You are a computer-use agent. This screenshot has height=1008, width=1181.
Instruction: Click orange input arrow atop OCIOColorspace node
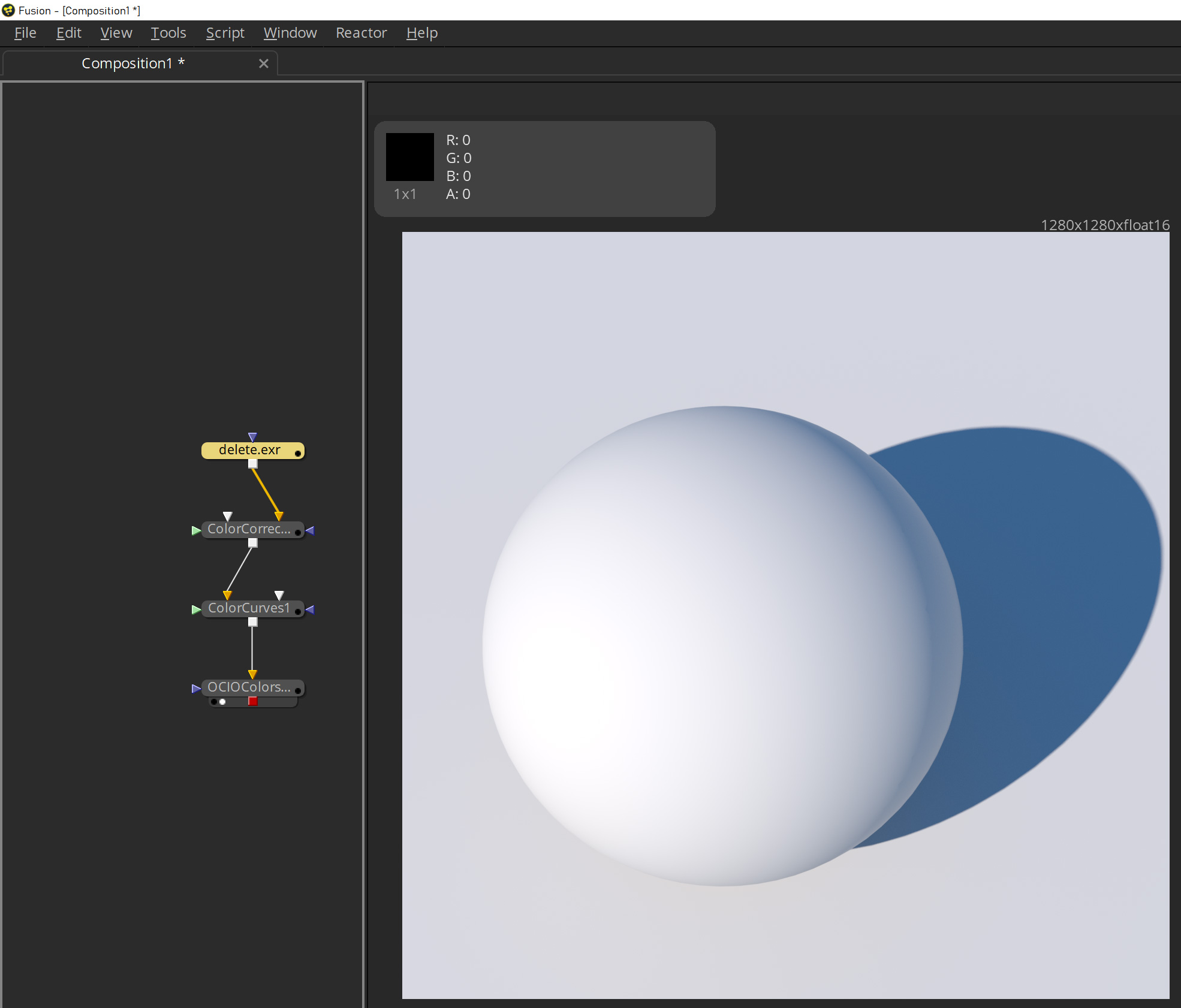tap(252, 674)
